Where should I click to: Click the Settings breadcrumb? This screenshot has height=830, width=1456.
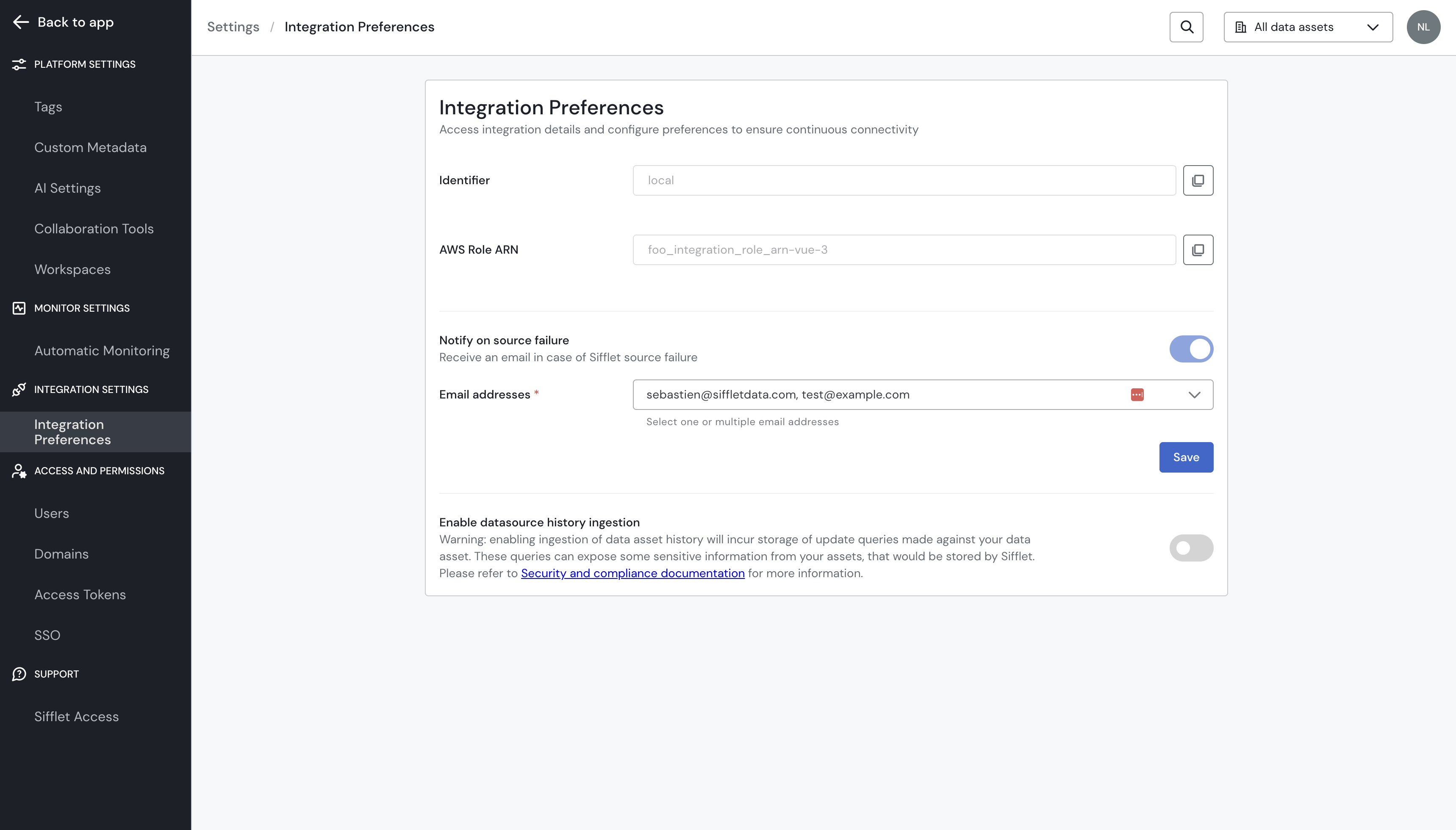233,27
